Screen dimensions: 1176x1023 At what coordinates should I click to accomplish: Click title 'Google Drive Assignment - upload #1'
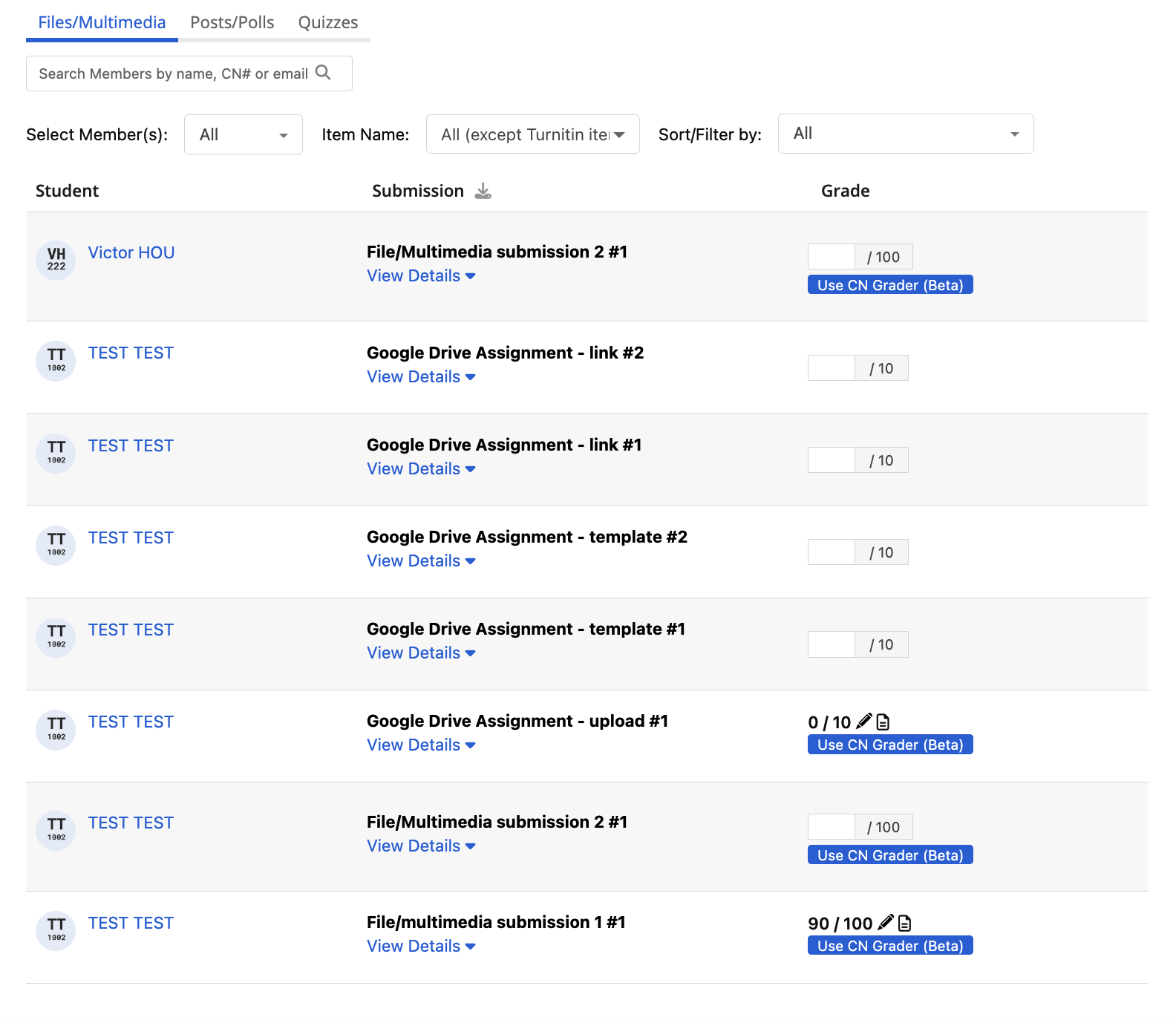pos(517,721)
